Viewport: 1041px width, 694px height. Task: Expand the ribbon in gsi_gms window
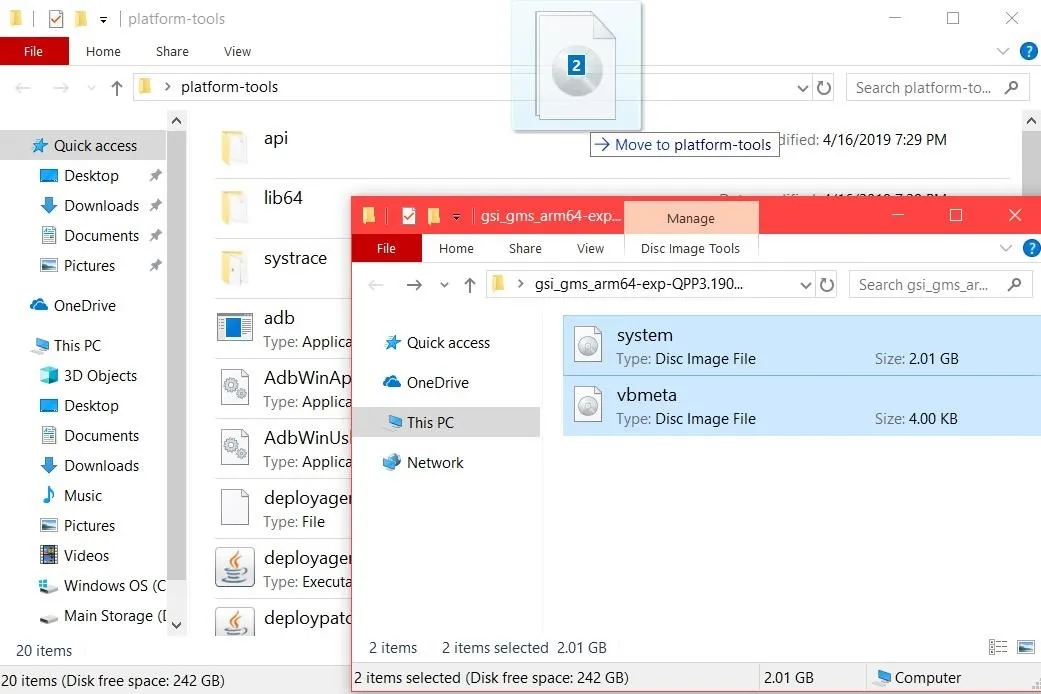click(x=1006, y=248)
